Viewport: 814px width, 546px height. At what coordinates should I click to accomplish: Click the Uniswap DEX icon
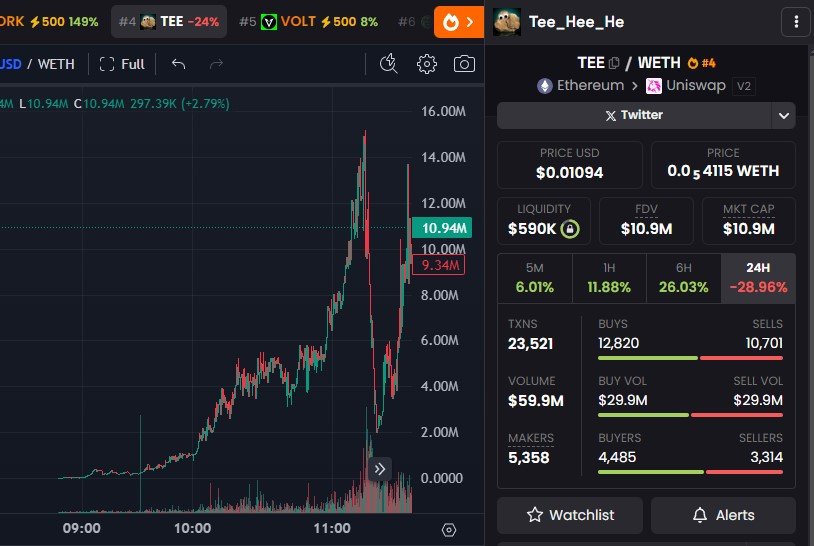[x=653, y=86]
